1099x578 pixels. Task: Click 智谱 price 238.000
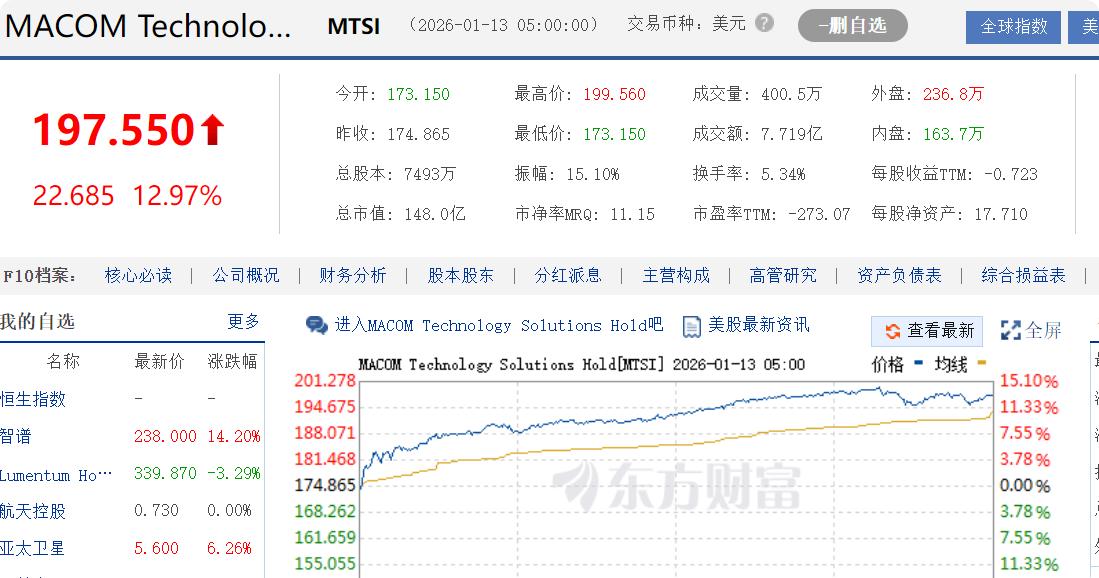165,436
